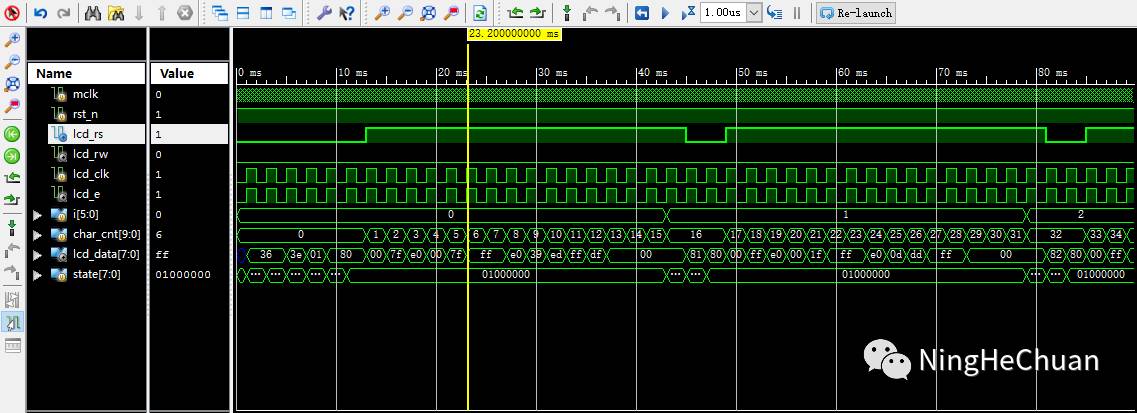Click the Go to Time 0 sidebar icon
Image resolution: width=1137 pixels, height=413 pixels.
(13, 134)
